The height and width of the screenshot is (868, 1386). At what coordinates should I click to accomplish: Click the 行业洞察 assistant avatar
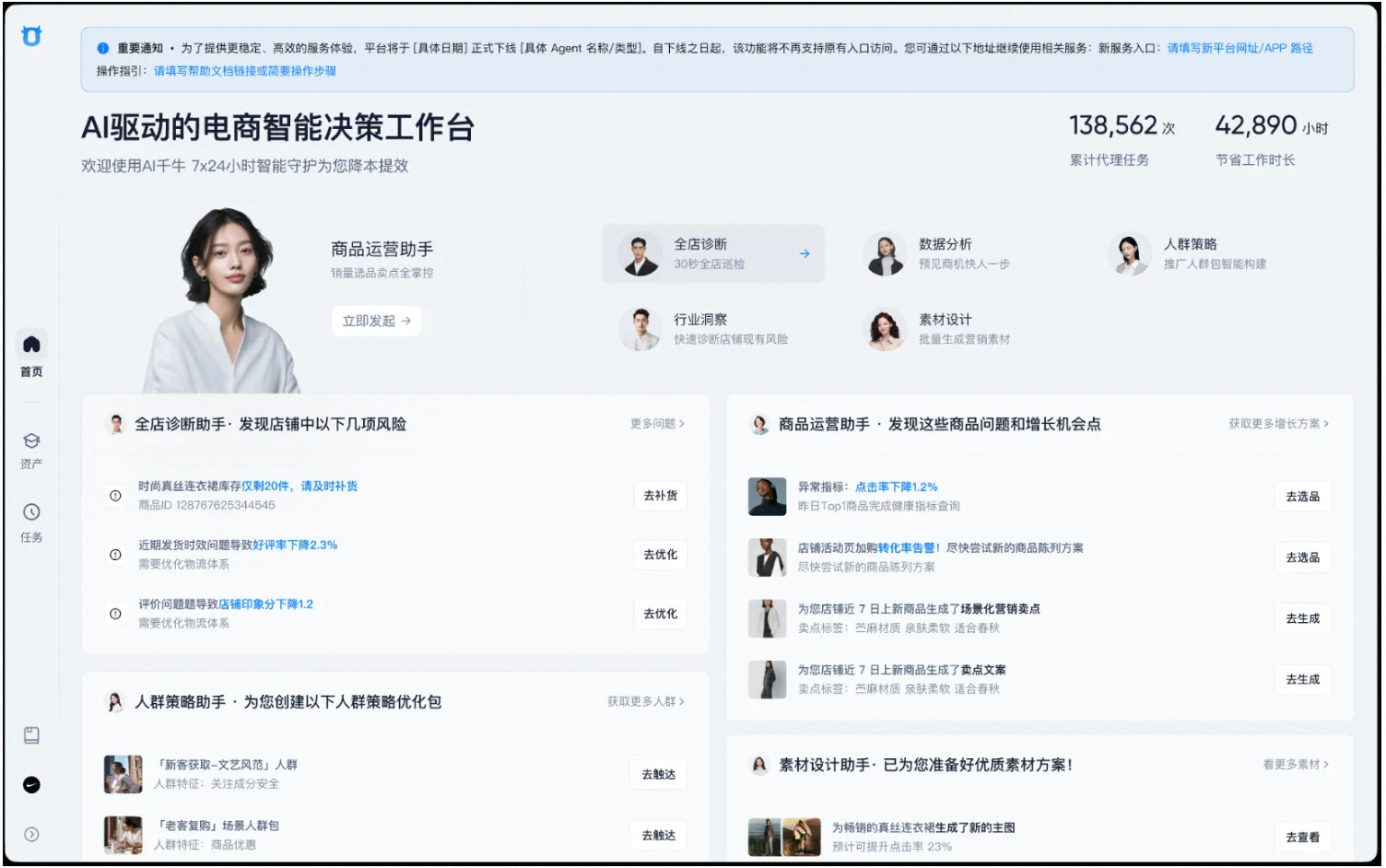click(640, 329)
